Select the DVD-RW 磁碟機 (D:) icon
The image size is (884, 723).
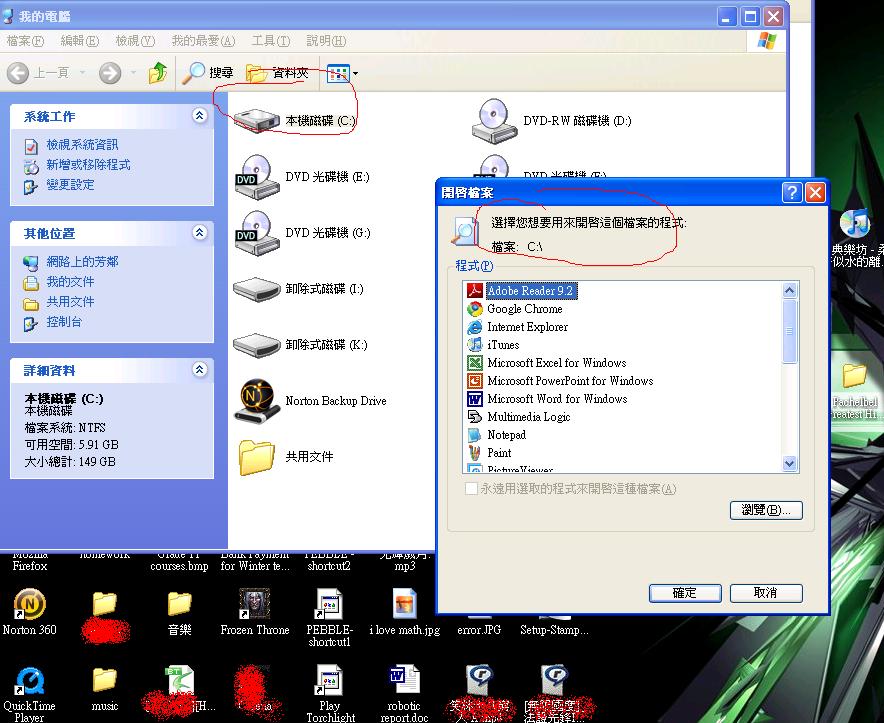[496, 120]
